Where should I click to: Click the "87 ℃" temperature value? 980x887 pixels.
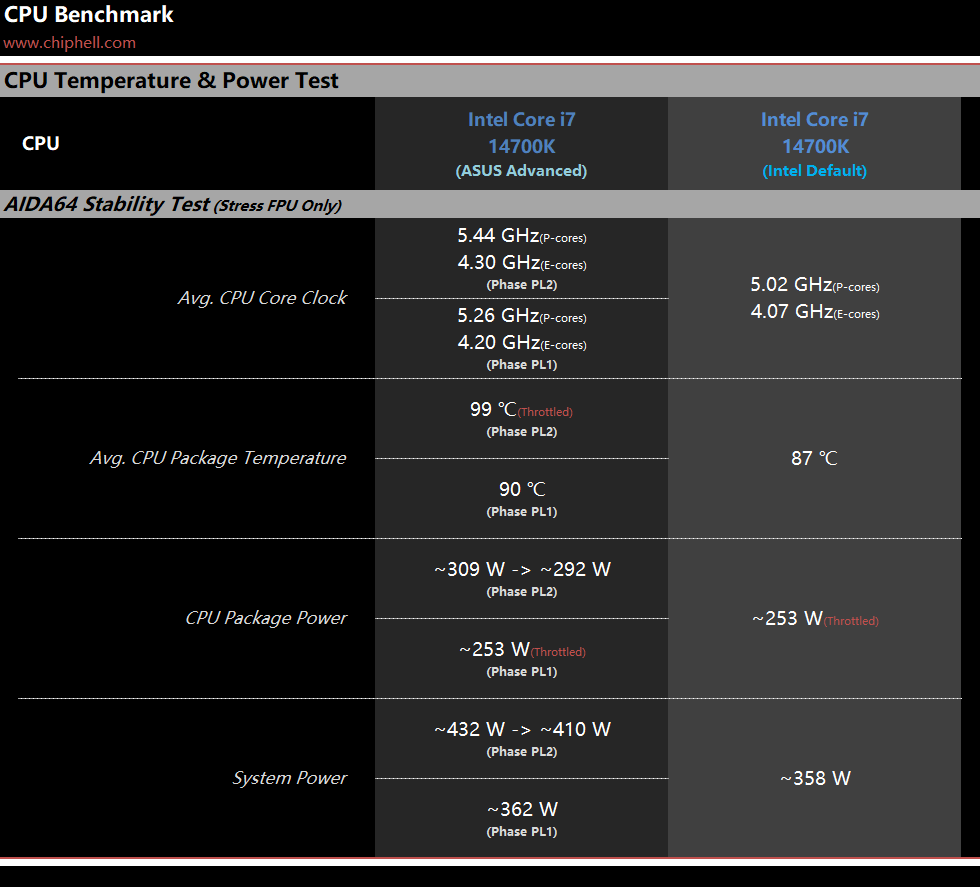point(814,458)
